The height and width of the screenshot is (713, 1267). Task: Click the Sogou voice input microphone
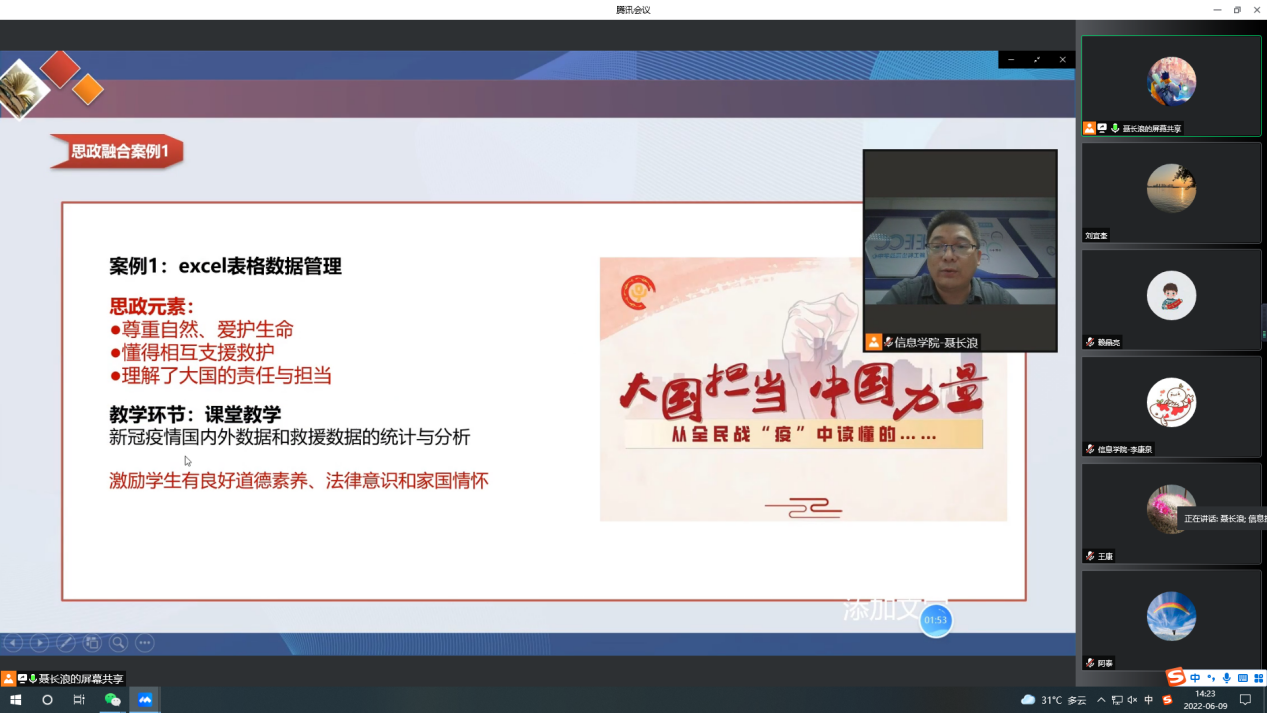(1227, 678)
